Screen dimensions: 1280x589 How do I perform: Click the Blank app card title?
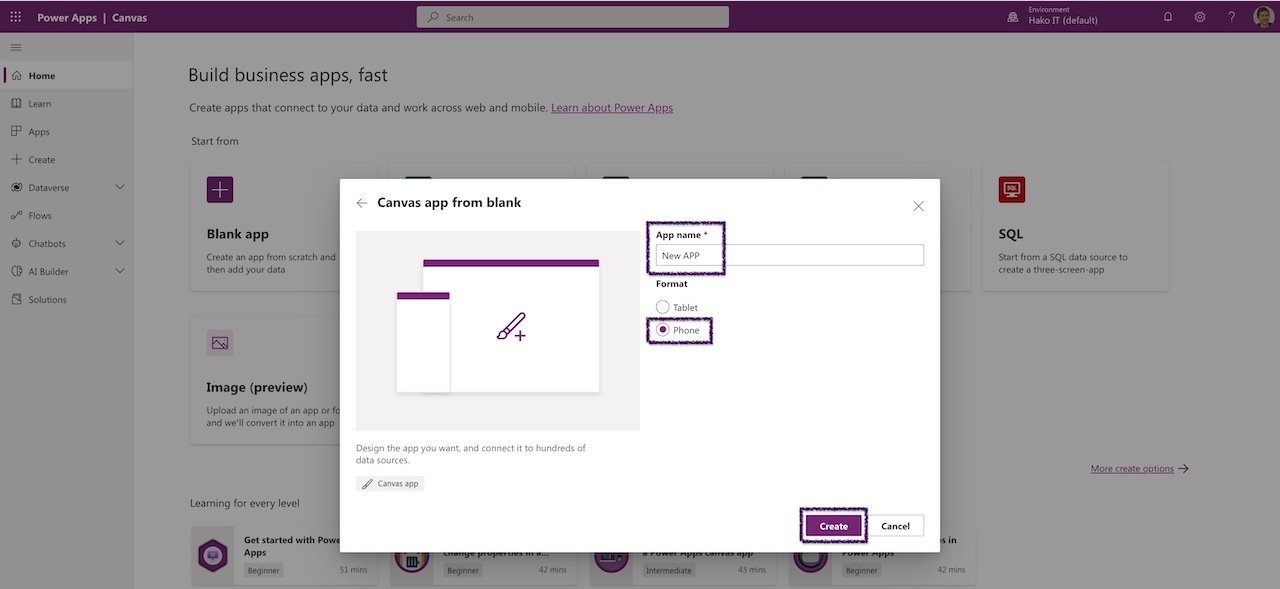[238, 234]
